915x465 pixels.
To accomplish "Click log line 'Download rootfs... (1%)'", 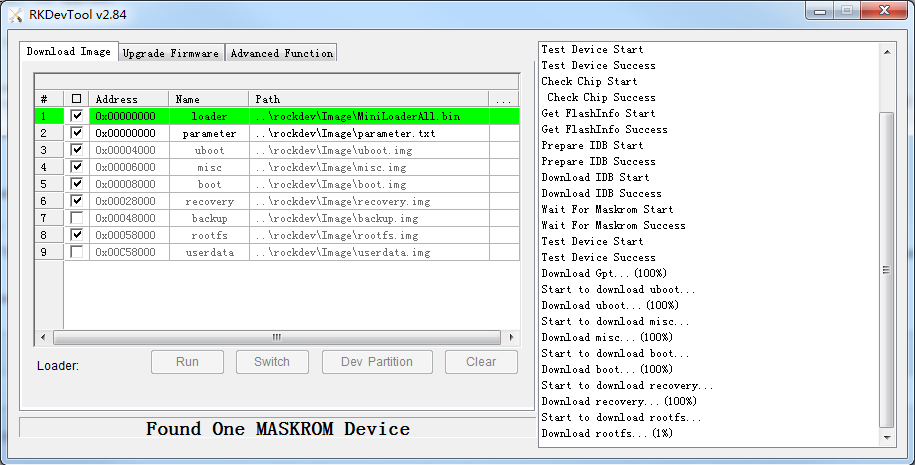I will [607, 433].
